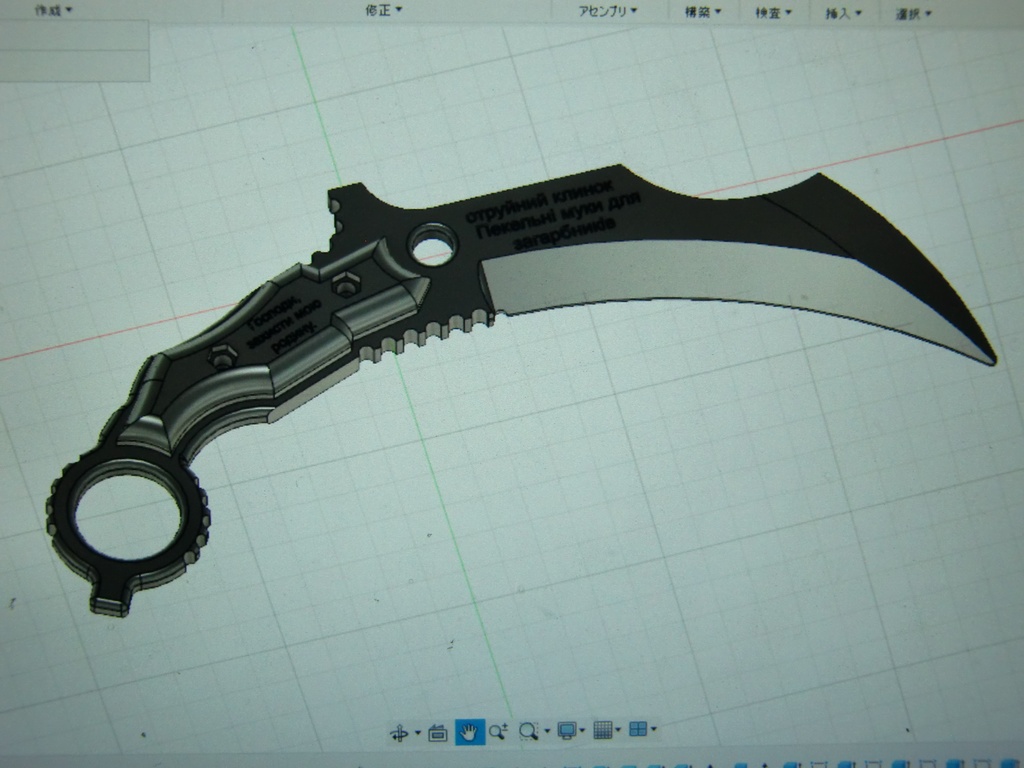Open the 挿入 menu
The width and height of the screenshot is (1024, 768).
843,13
